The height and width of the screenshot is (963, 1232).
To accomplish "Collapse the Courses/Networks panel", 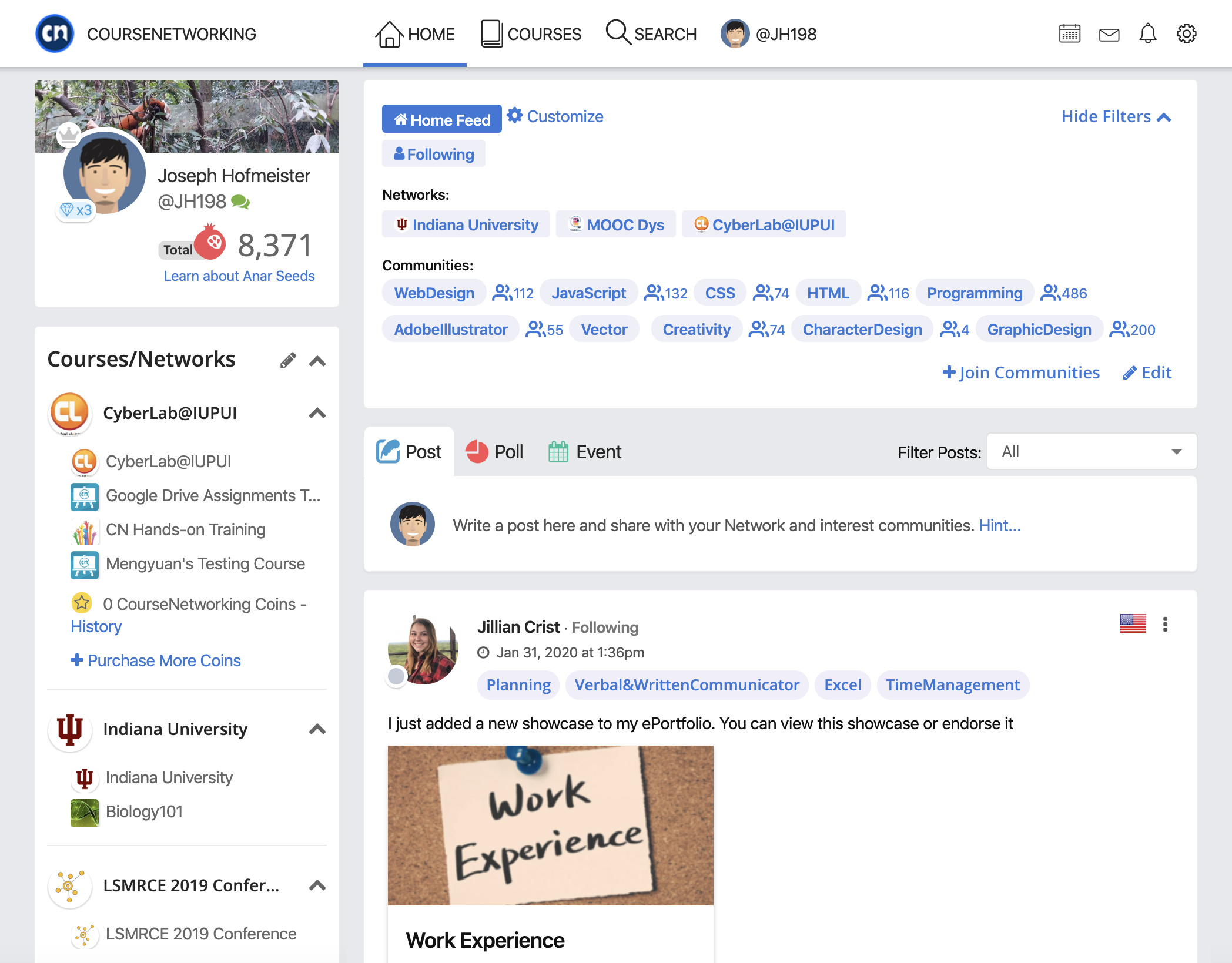I will 317,361.
